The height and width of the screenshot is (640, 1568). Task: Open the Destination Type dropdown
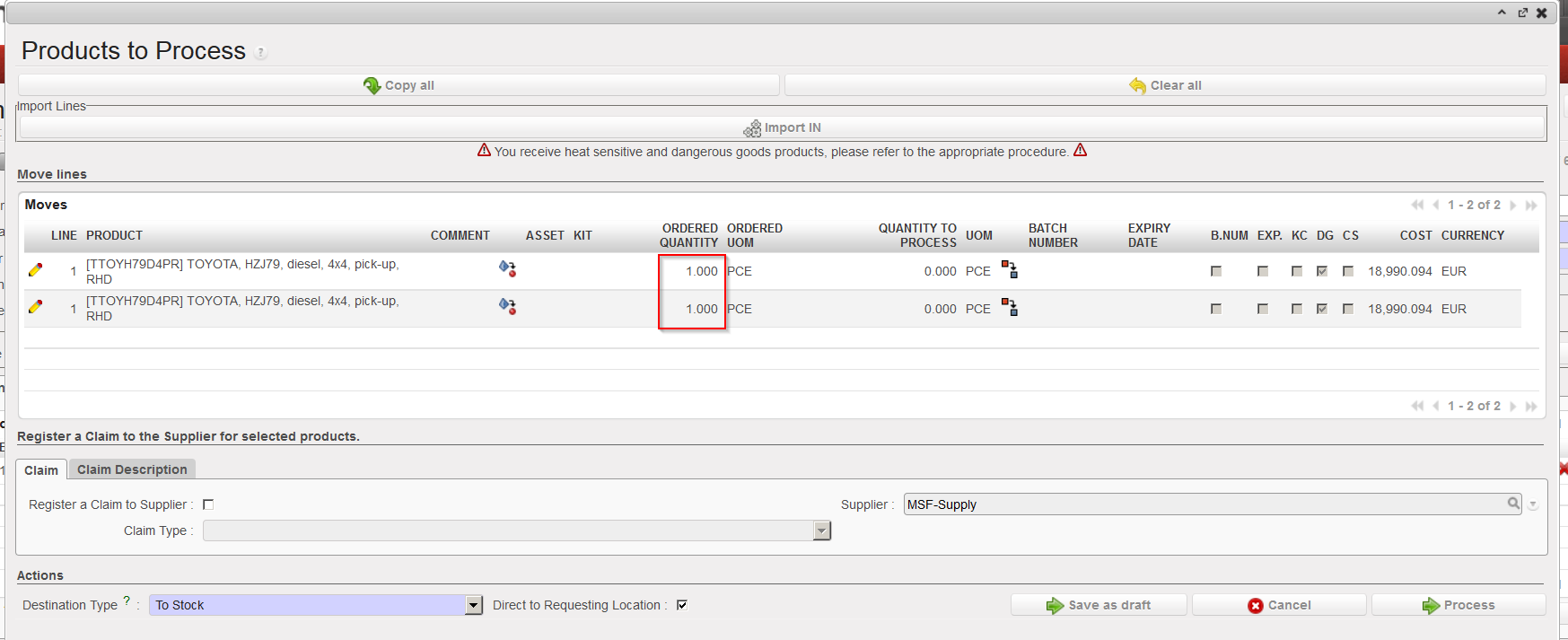(x=474, y=606)
